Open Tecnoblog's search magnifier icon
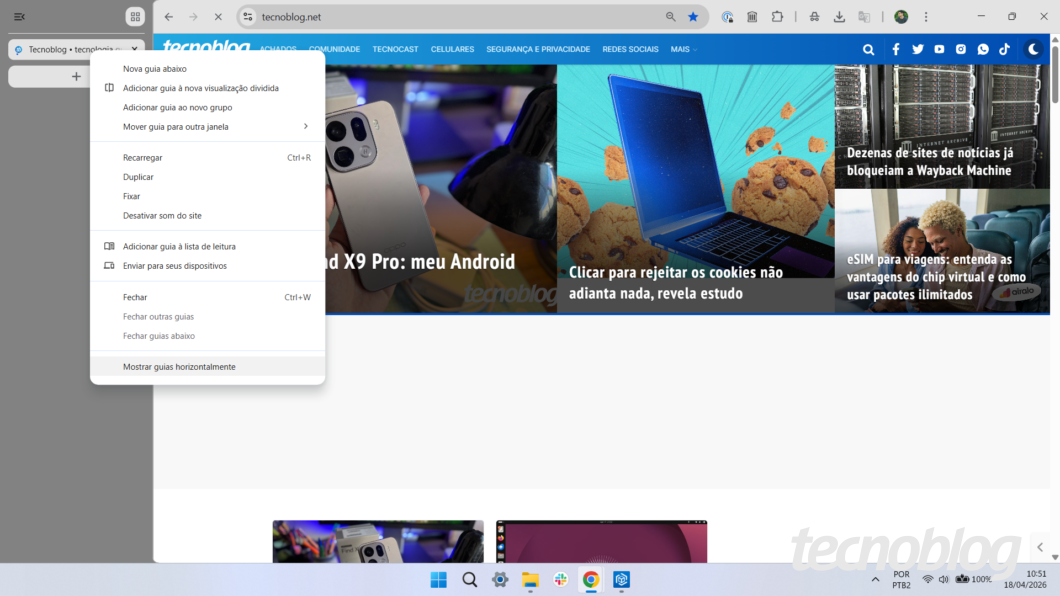The height and width of the screenshot is (596, 1060). 867,49
